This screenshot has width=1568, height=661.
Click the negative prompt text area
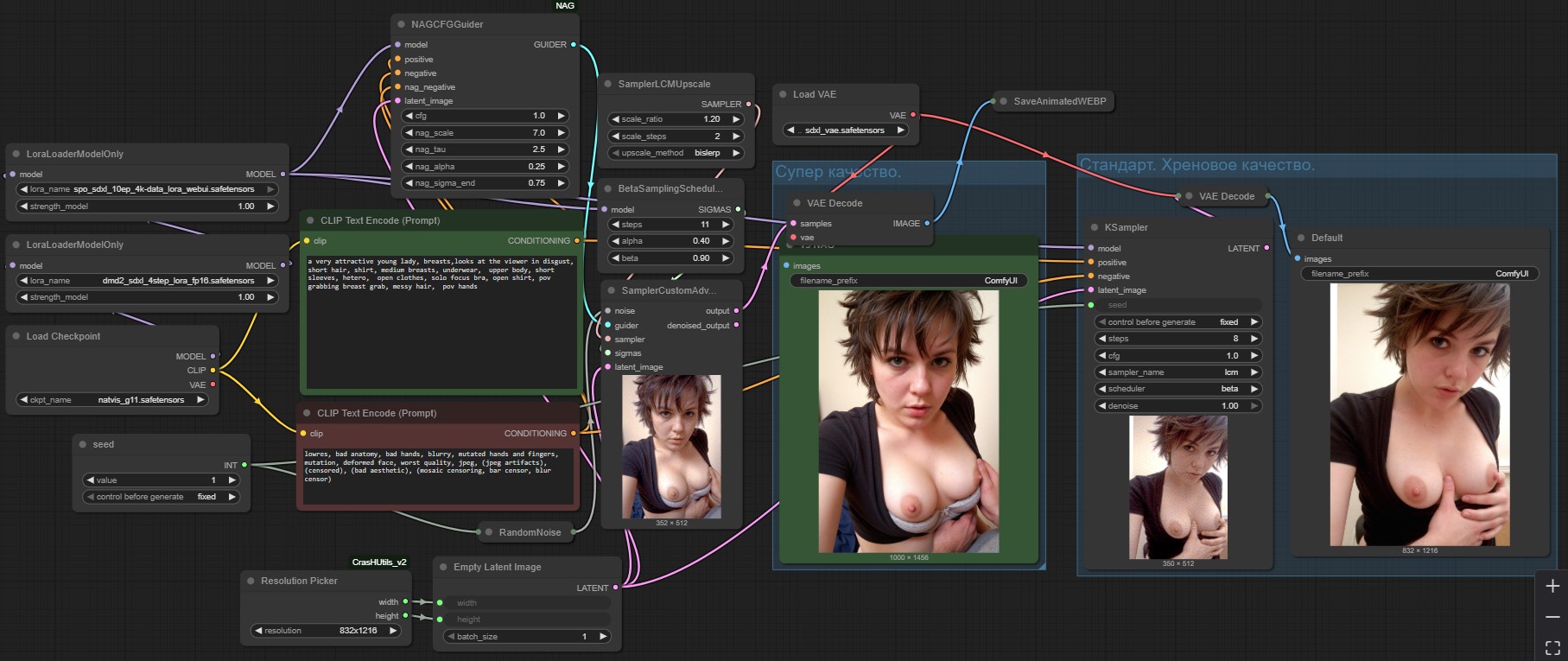[x=437, y=474]
